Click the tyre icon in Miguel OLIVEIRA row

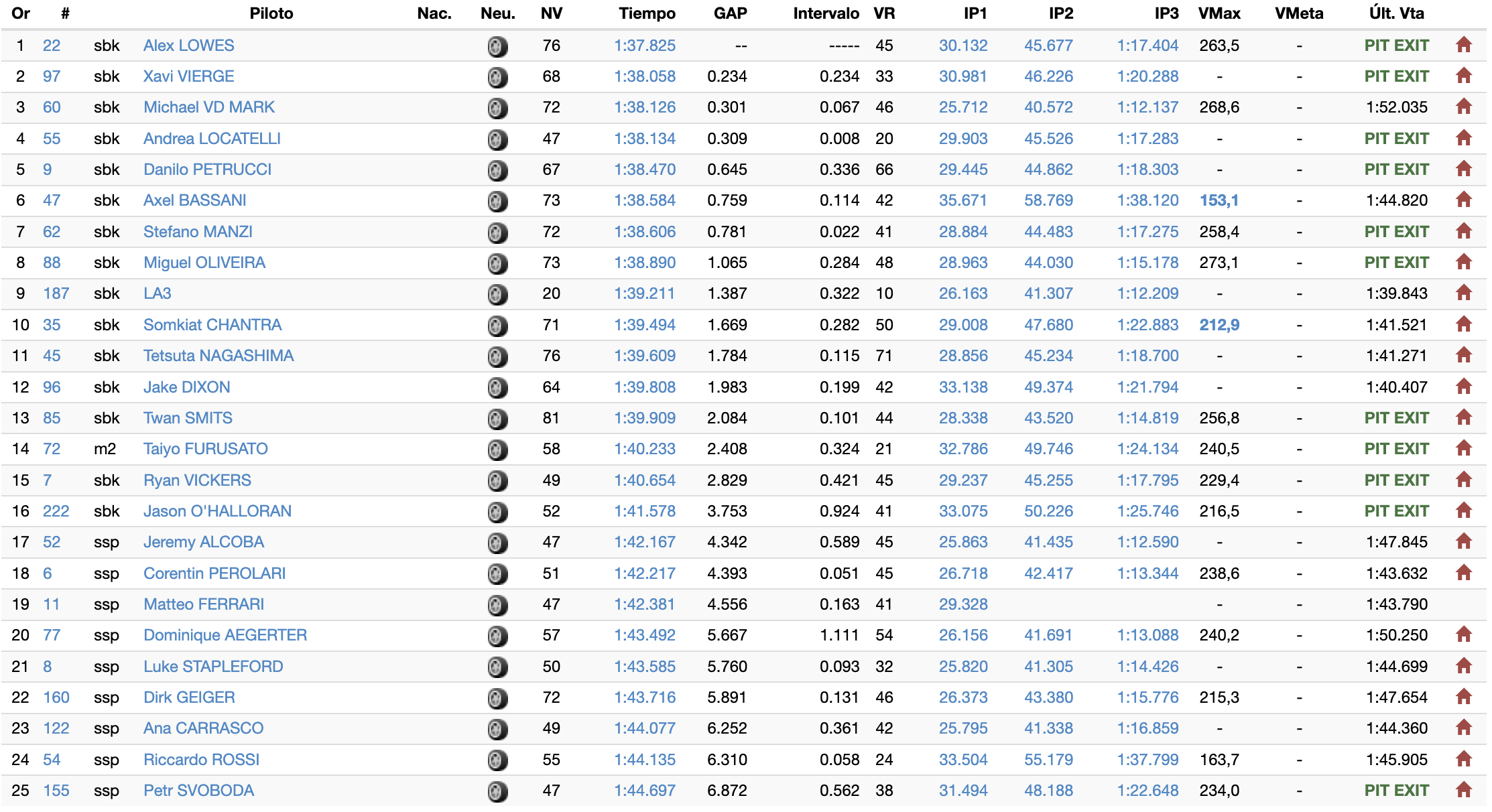click(x=497, y=263)
